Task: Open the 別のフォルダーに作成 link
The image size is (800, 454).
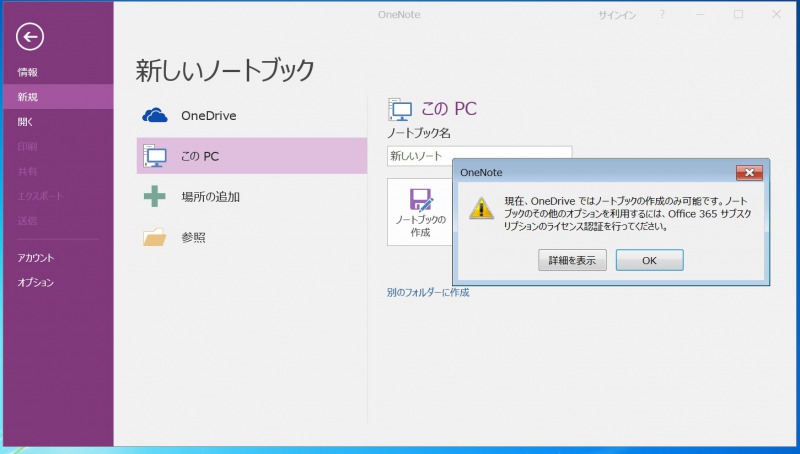Action: pyautogui.click(x=428, y=292)
